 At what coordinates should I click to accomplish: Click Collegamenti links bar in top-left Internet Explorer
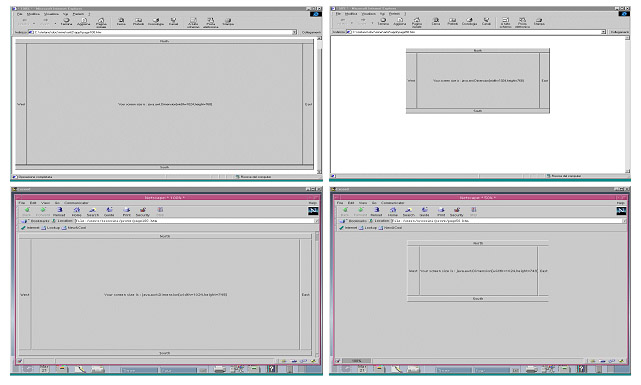(x=311, y=32)
